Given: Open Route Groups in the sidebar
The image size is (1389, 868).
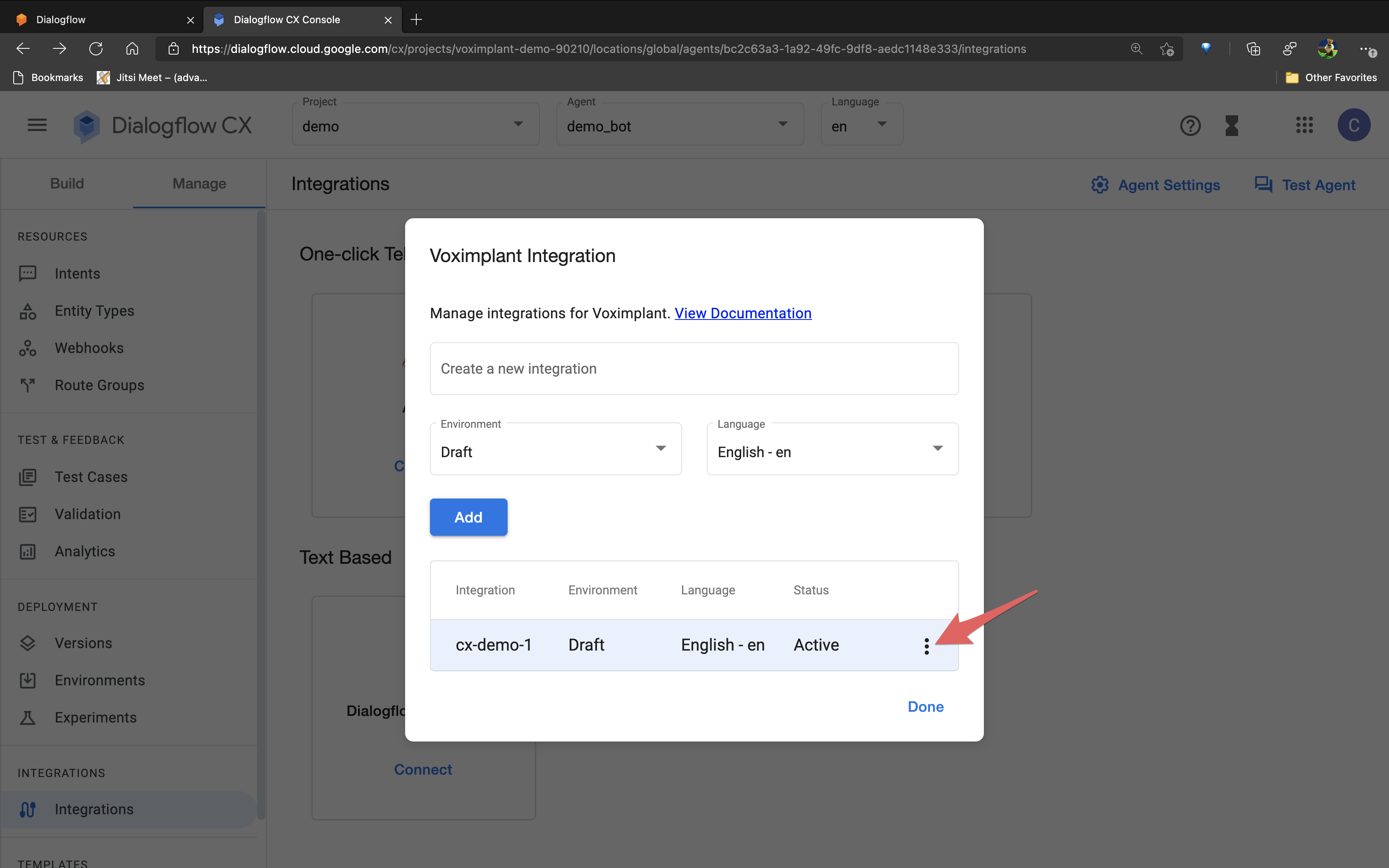Looking at the screenshot, I should [99, 385].
